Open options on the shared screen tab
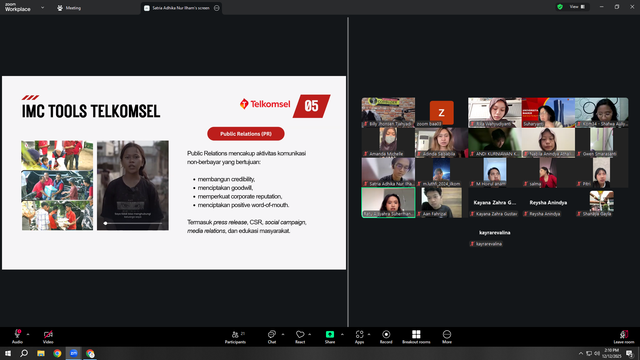Screen dimensions: 640x360 [x=217, y=8]
